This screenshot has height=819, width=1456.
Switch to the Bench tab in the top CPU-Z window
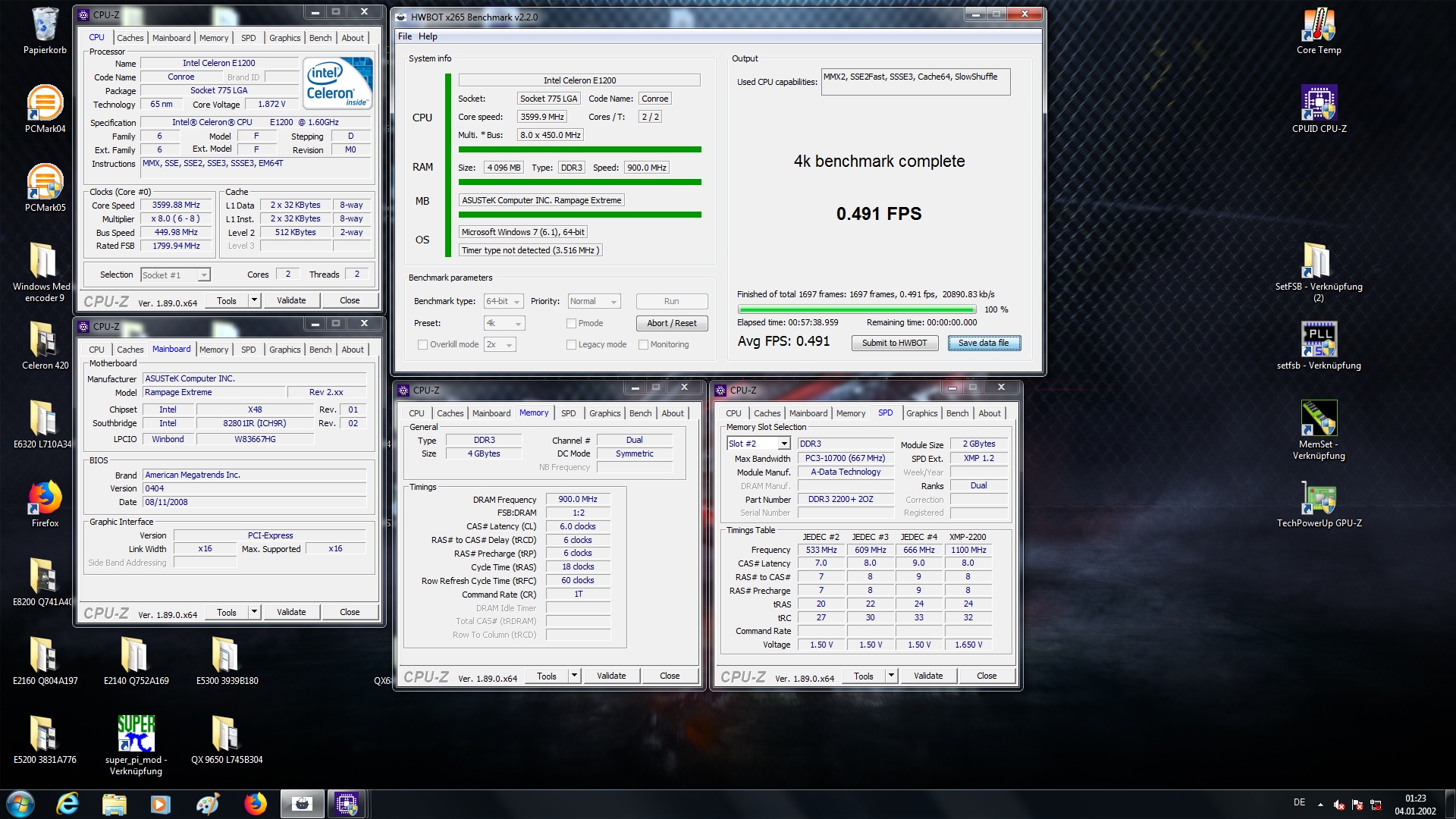pos(320,38)
